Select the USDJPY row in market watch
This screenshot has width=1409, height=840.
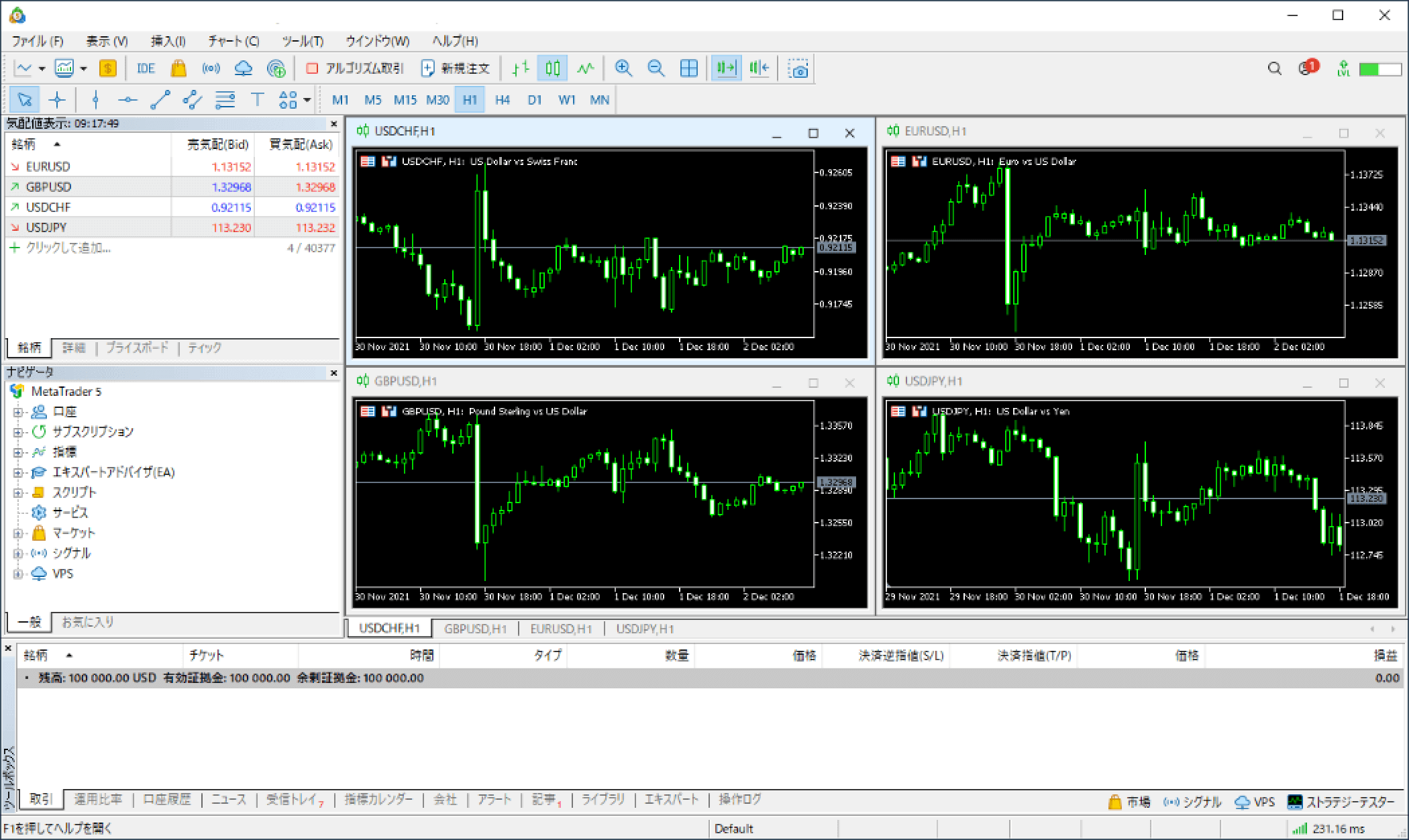[47, 227]
